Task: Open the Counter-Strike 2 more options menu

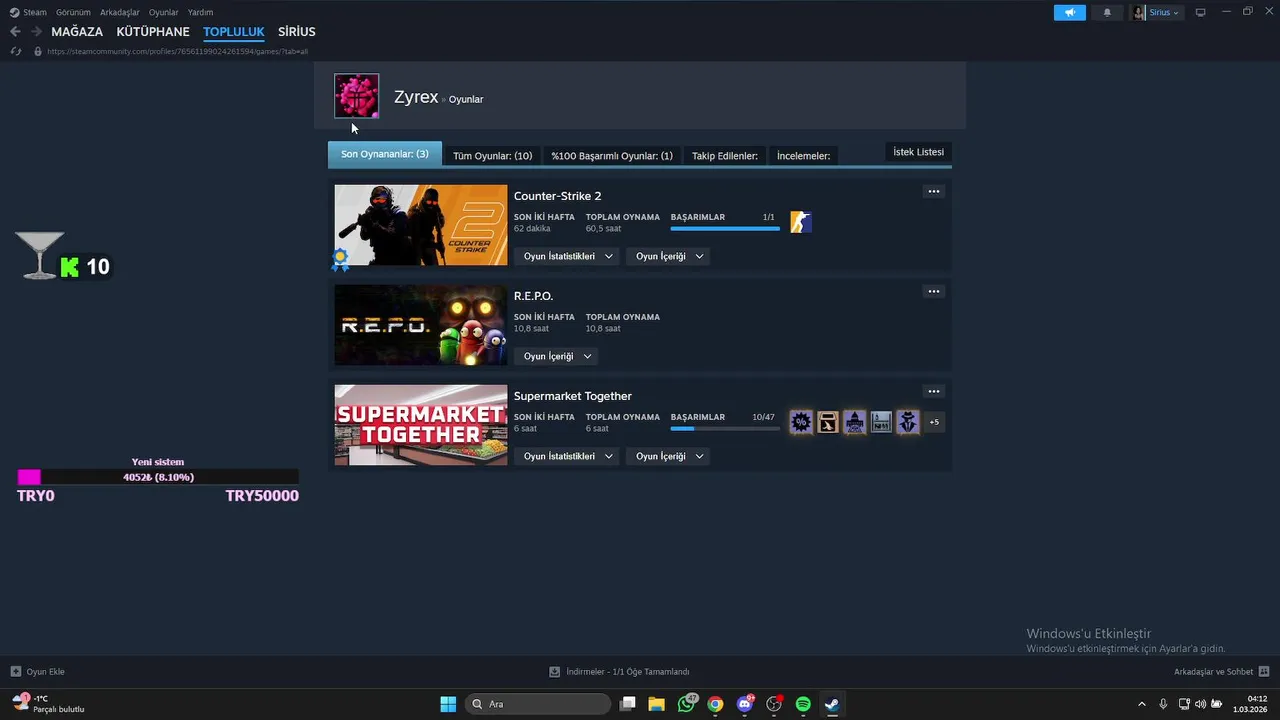Action: [933, 191]
